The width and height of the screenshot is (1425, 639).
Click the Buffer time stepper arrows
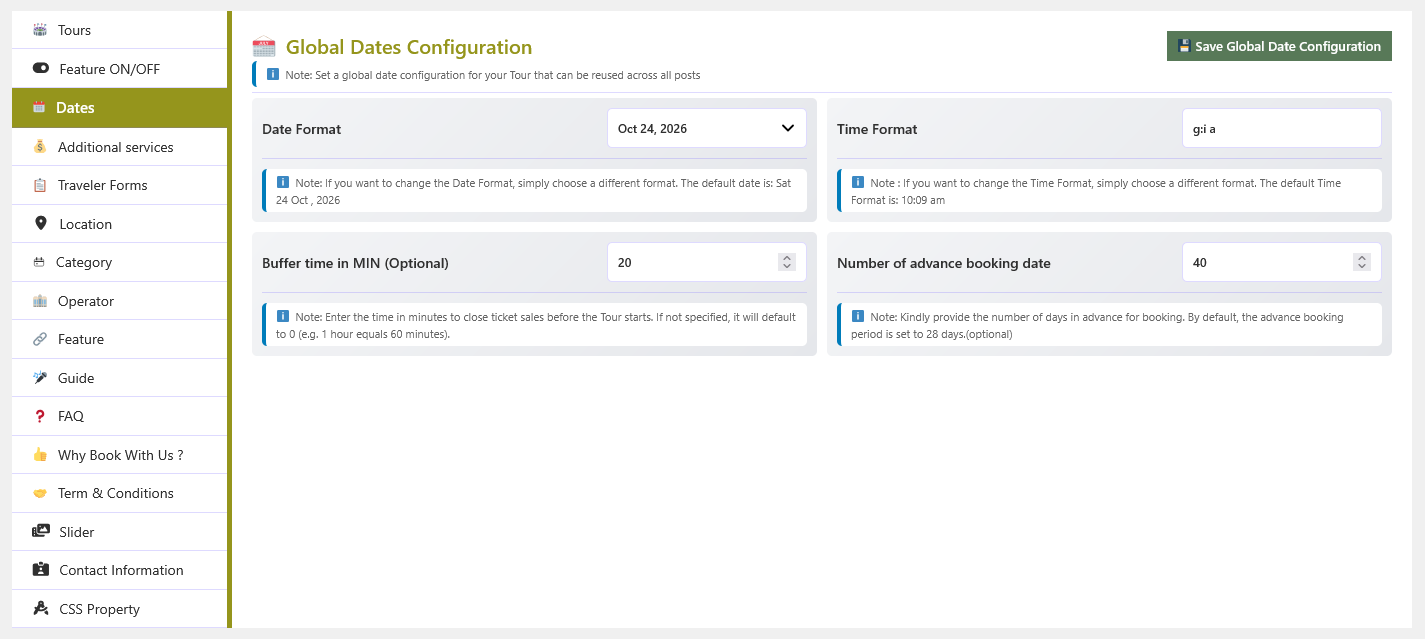[787, 262]
